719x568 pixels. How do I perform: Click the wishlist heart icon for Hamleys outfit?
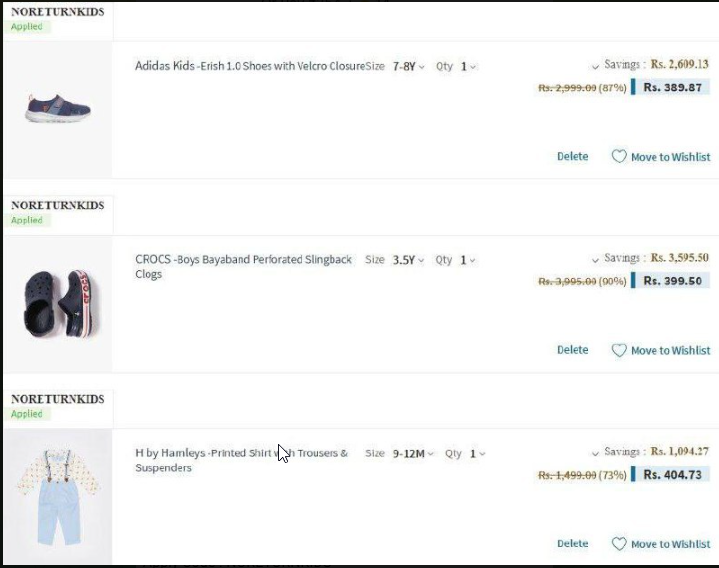point(619,544)
